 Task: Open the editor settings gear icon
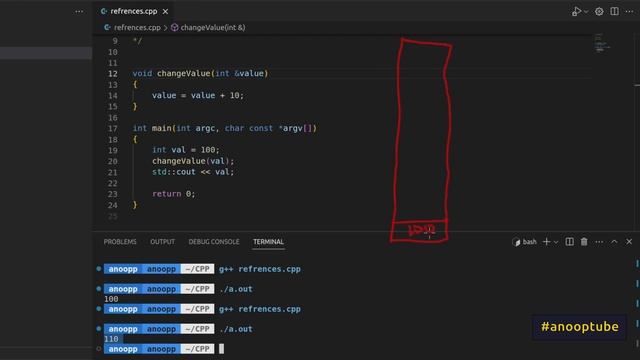tap(599, 11)
